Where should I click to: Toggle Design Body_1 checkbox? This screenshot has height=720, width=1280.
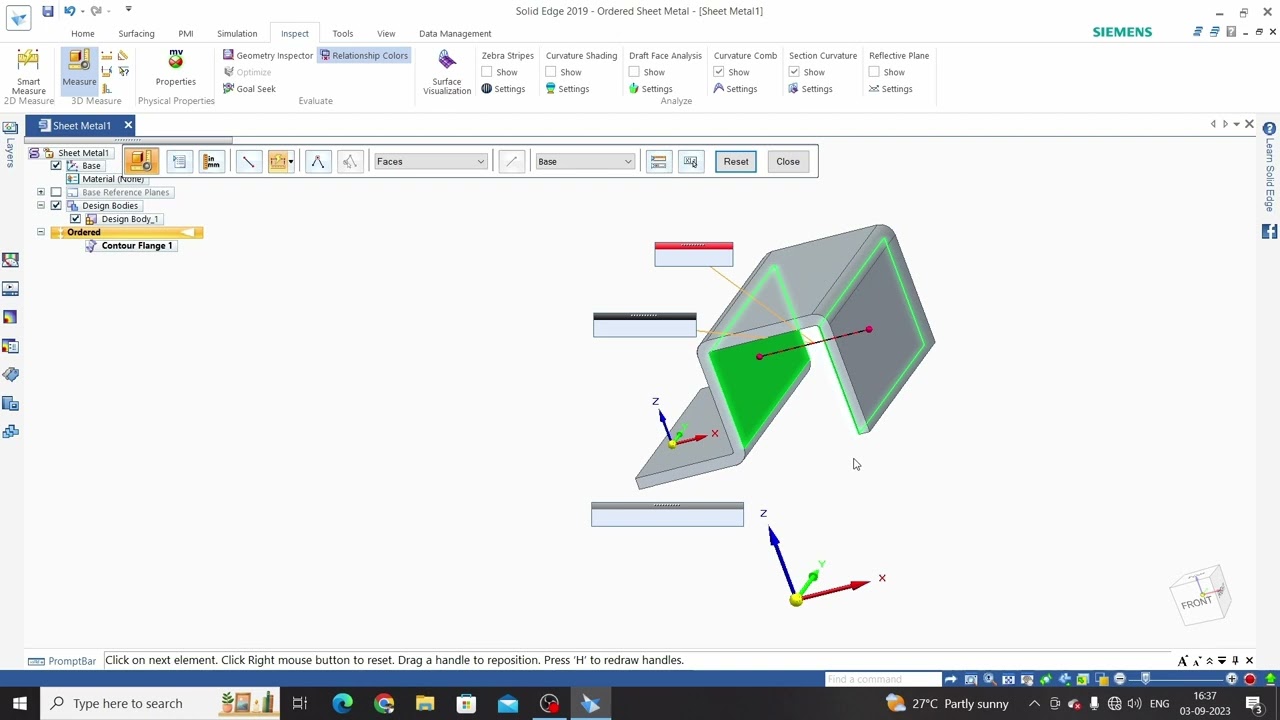click(x=75, y=218)
